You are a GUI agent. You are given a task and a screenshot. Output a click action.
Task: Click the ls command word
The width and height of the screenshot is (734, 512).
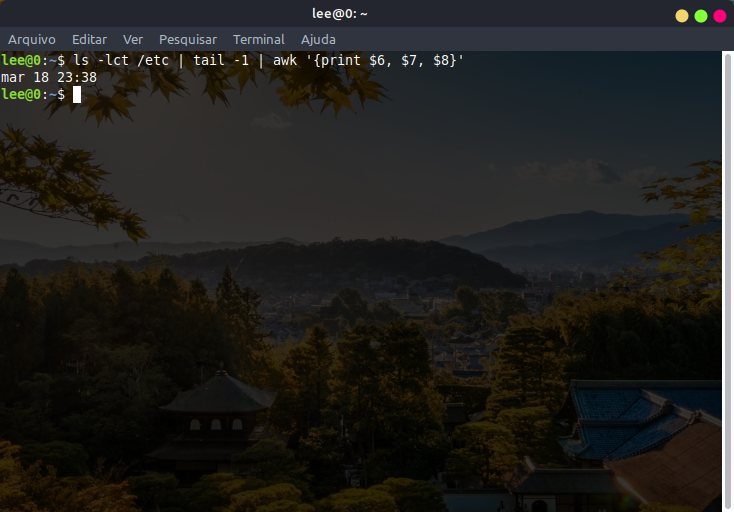tap(81, 61)
